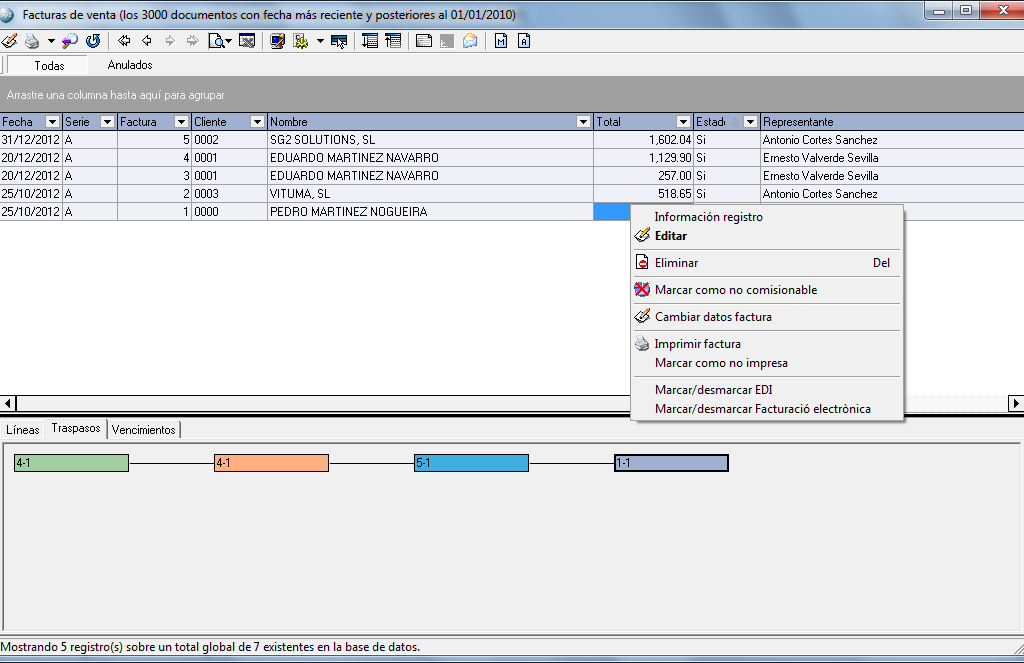Click the 257.00 total cell
This screenshot has height=663, width=1024.
coord(643,176)
